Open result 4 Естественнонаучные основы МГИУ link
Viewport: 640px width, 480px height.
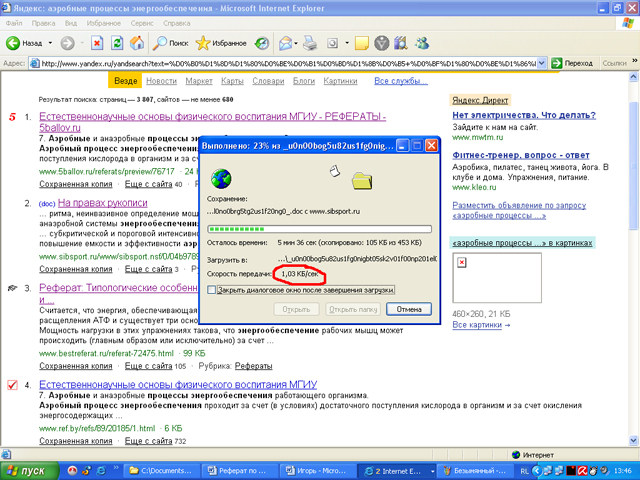178,384
